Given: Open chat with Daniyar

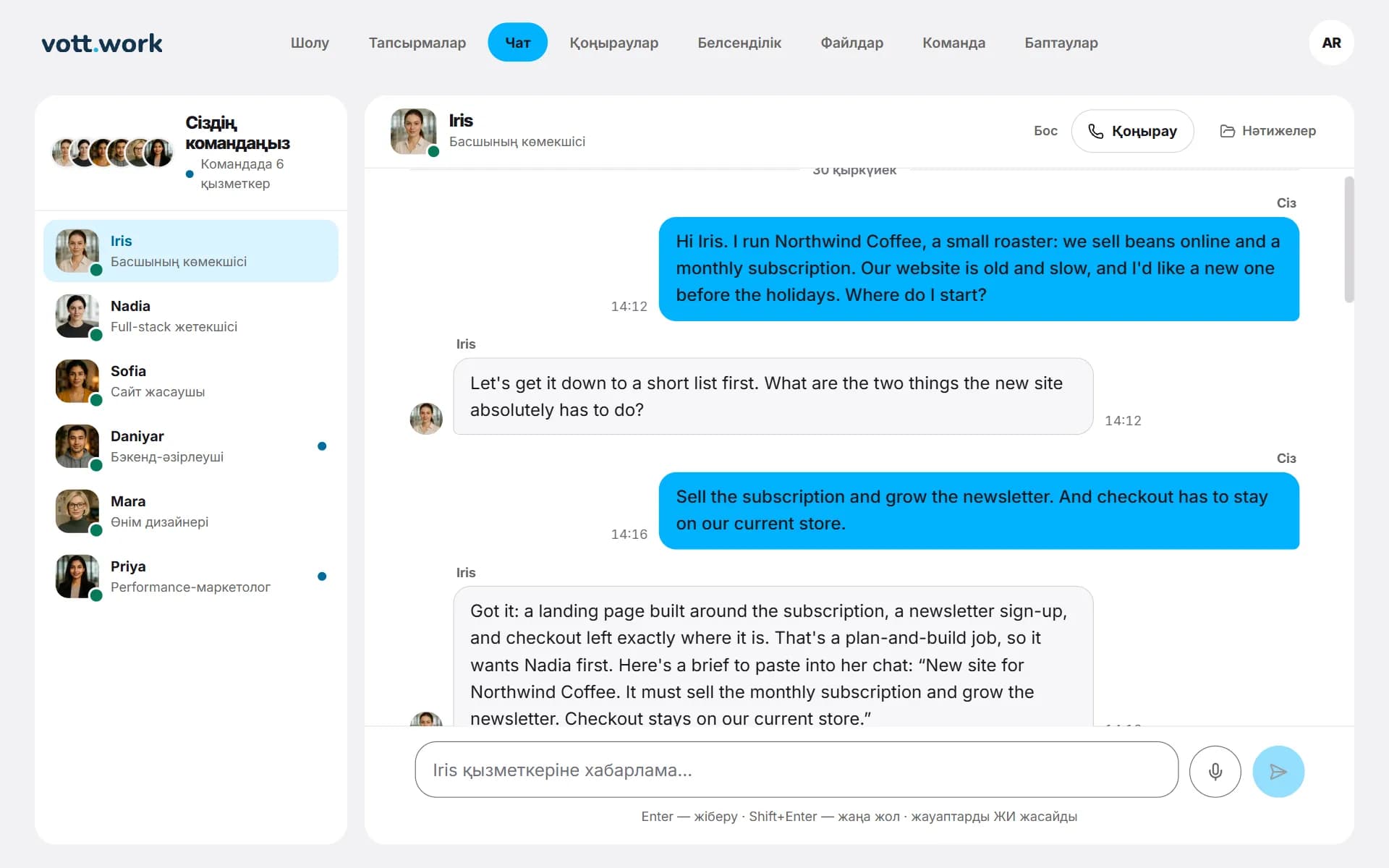Looking at the screenshot, I should coord(191,446).
